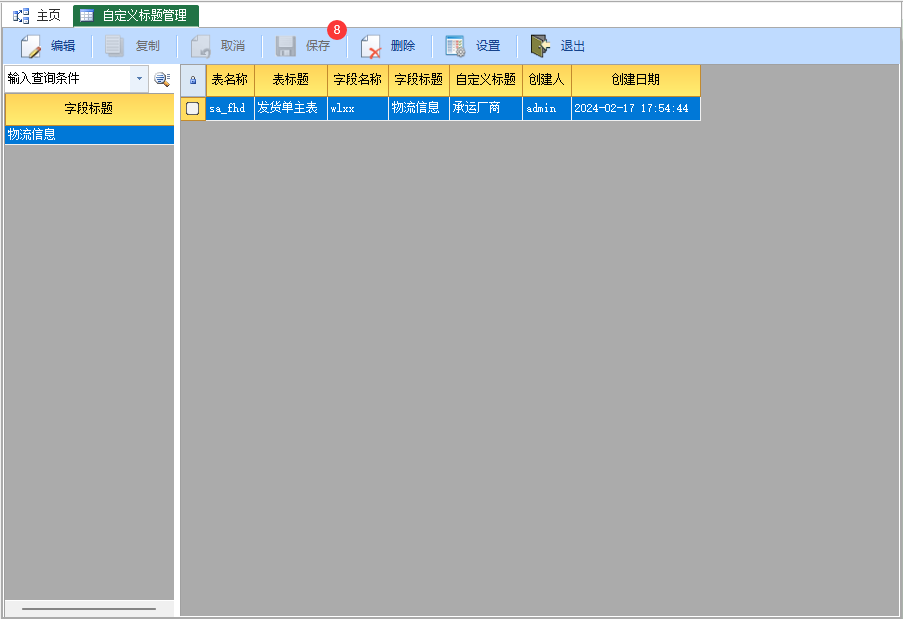Click the 复制 (Copy) toolbar icon

[x=115, y=46]
